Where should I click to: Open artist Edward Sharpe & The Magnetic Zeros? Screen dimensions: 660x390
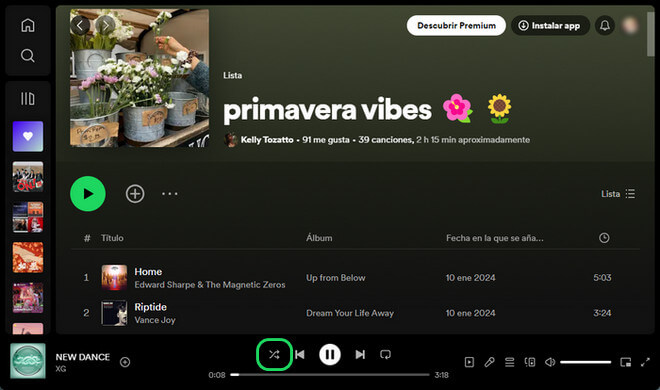pyautogui.click(x=210, y=285)
